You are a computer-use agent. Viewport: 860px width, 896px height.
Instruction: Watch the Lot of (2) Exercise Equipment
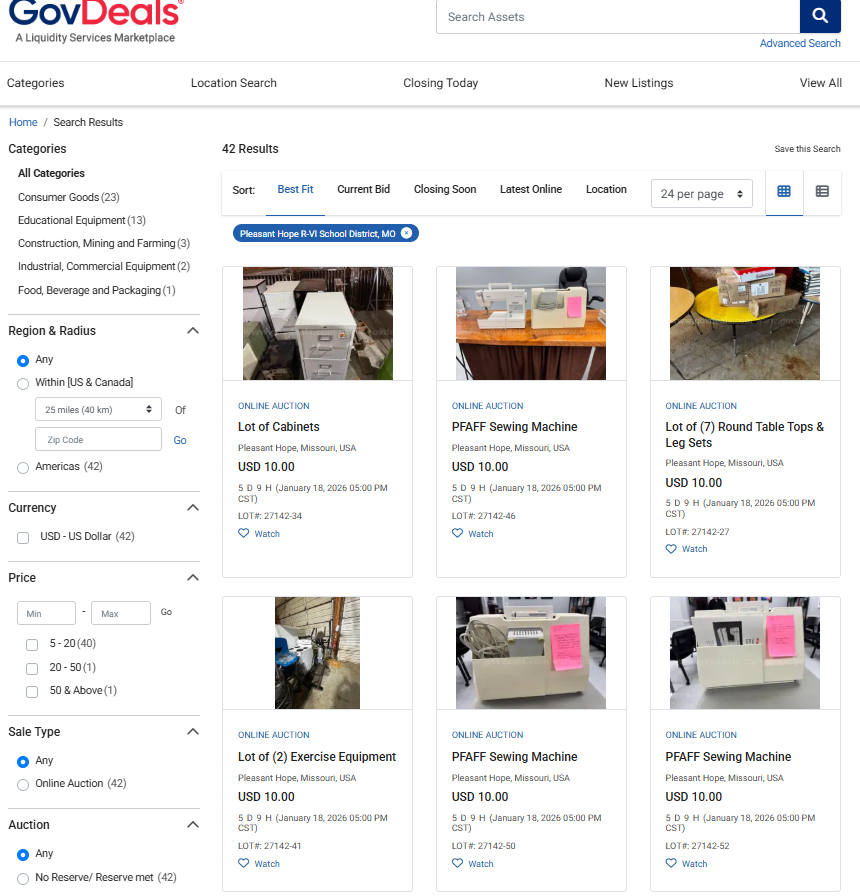click(x=245, y=863)
